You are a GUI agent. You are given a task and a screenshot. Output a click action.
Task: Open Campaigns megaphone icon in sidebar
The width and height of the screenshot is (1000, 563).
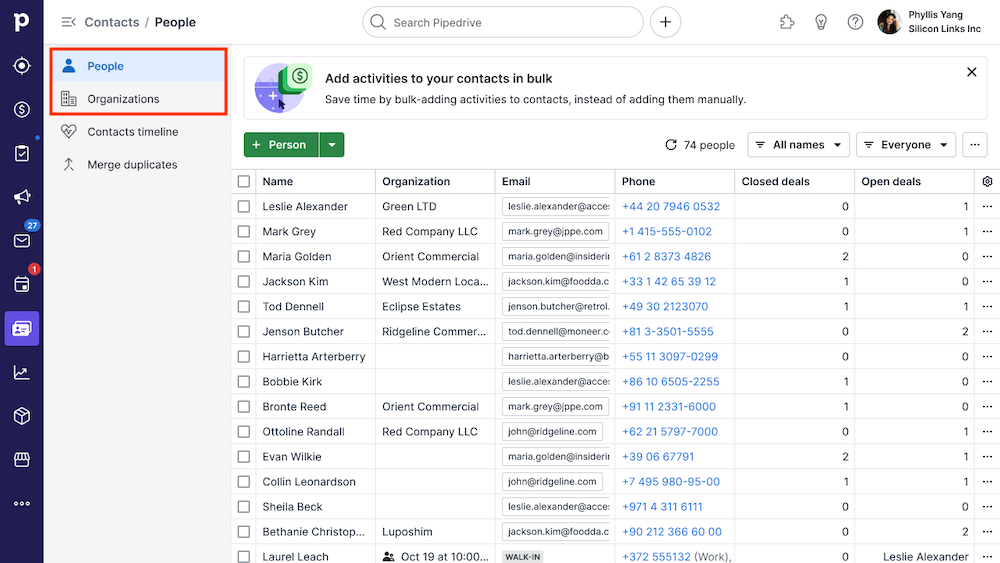[x=21, y=197]
